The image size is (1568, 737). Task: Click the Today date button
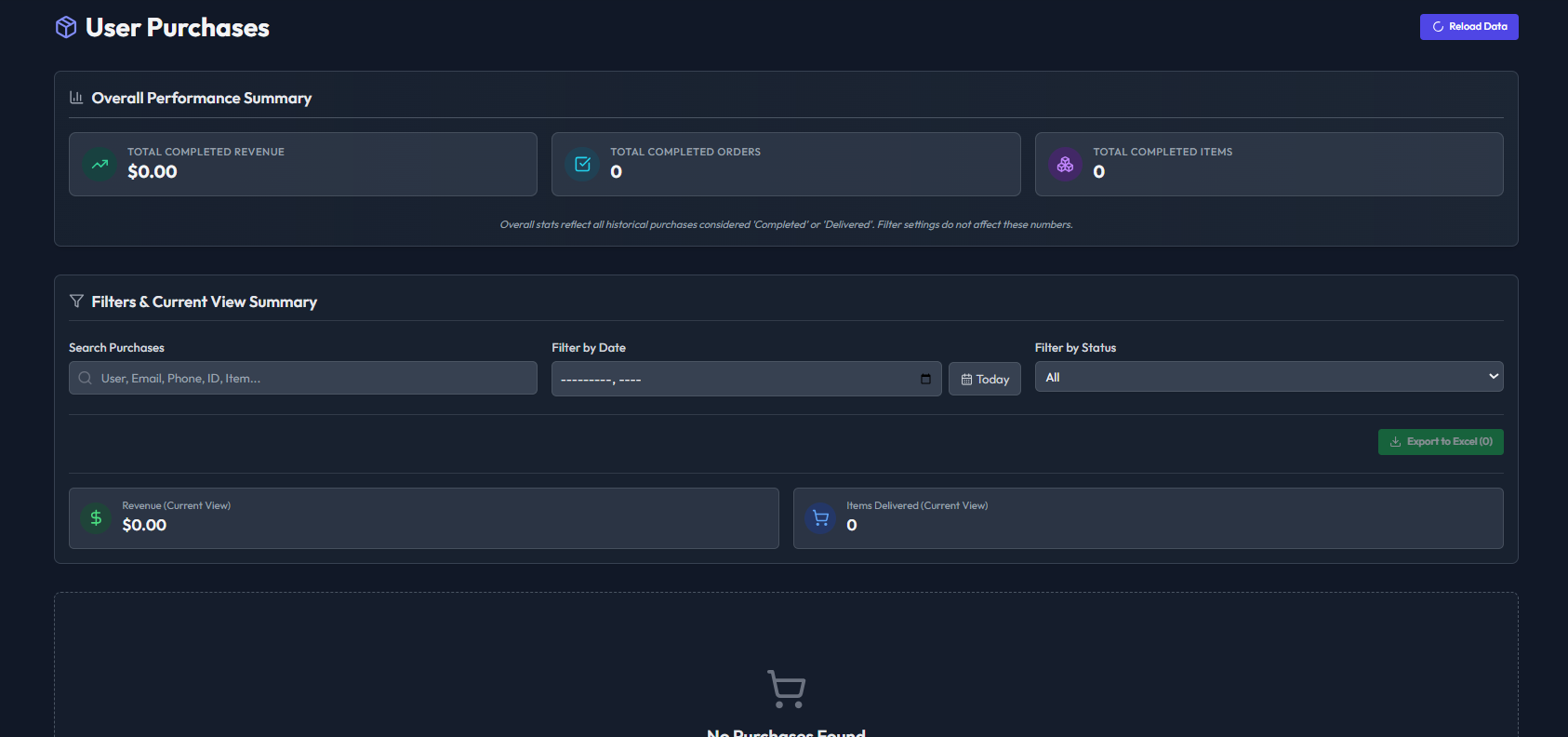click(x=984, y=379)
